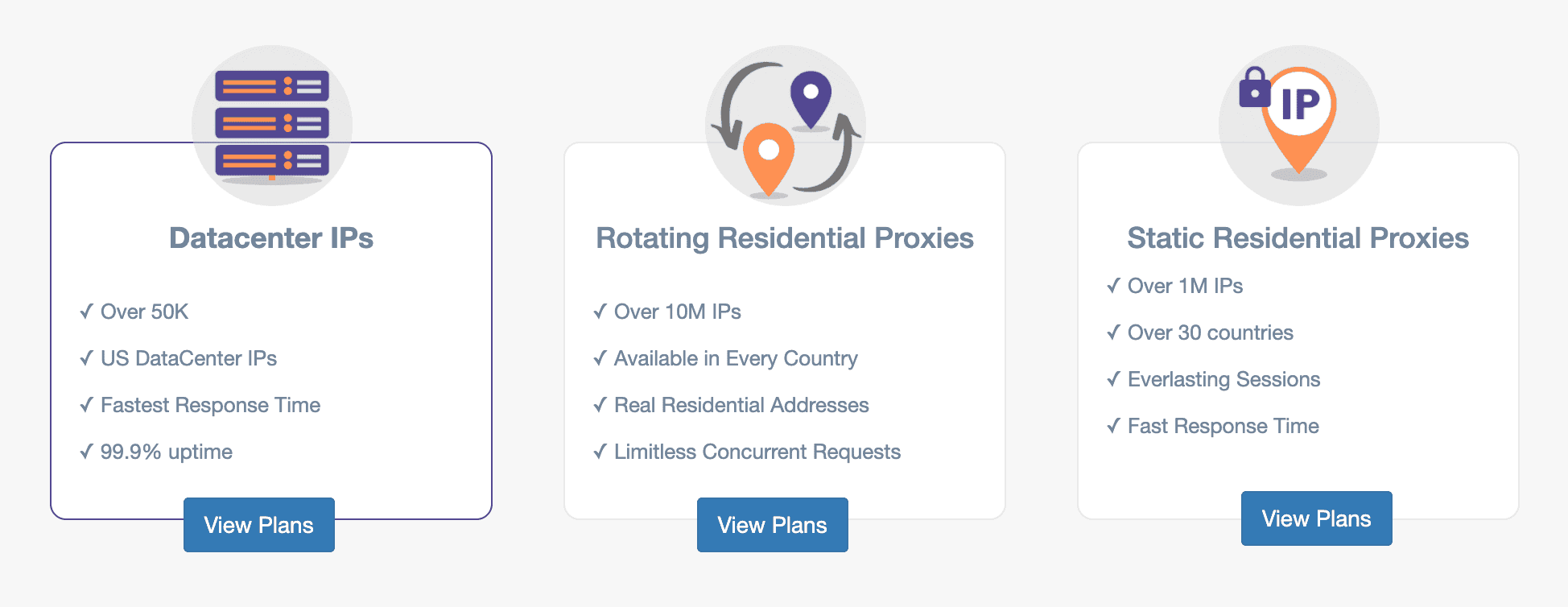Click the purple map pin in rotating icon
Viewport: 1568px width, 607px height.
[811, 100]
